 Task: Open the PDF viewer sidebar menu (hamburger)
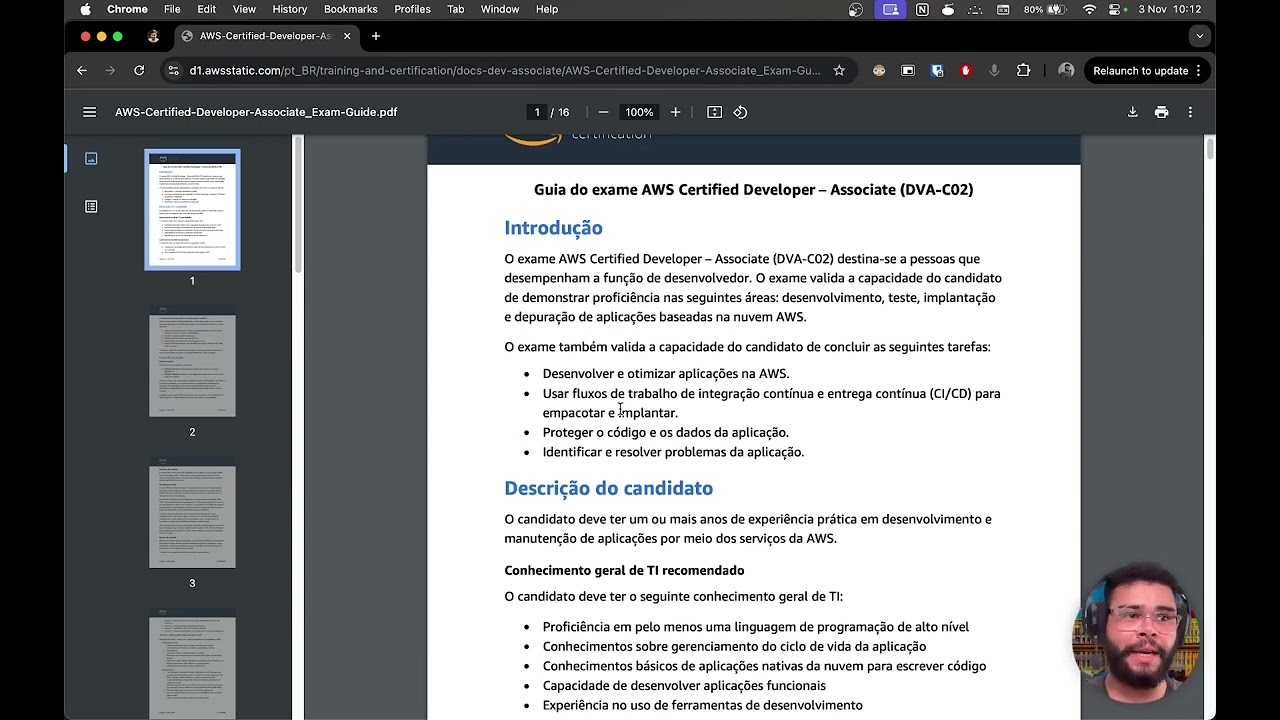click(x=90, y=112)
